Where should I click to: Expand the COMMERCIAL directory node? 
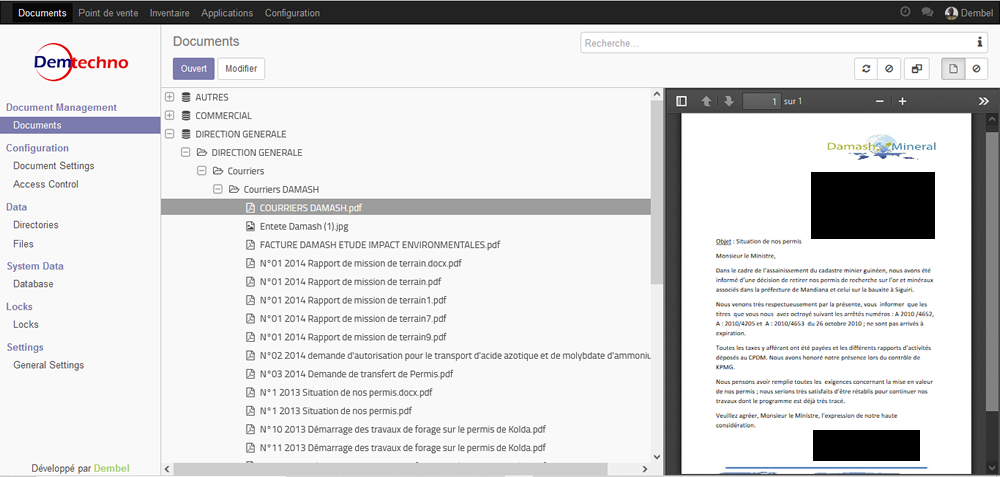tap(169, 115)
